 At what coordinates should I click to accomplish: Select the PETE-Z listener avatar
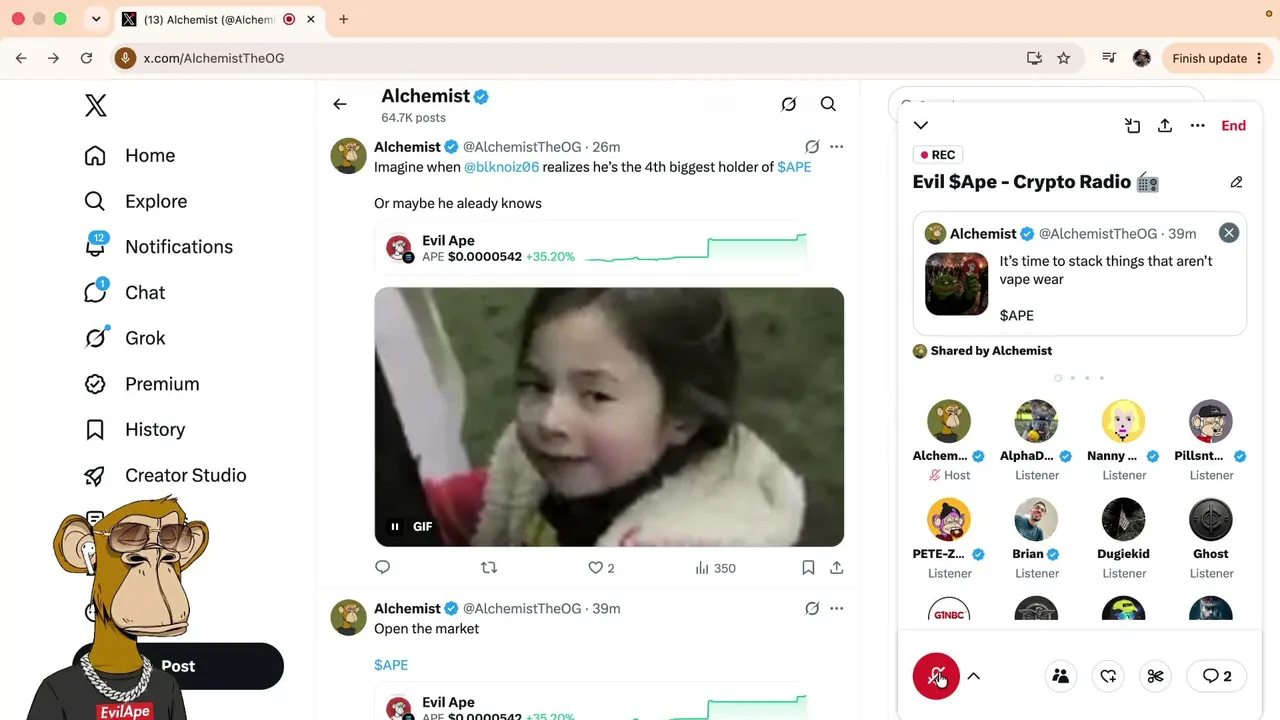[949, 519]
